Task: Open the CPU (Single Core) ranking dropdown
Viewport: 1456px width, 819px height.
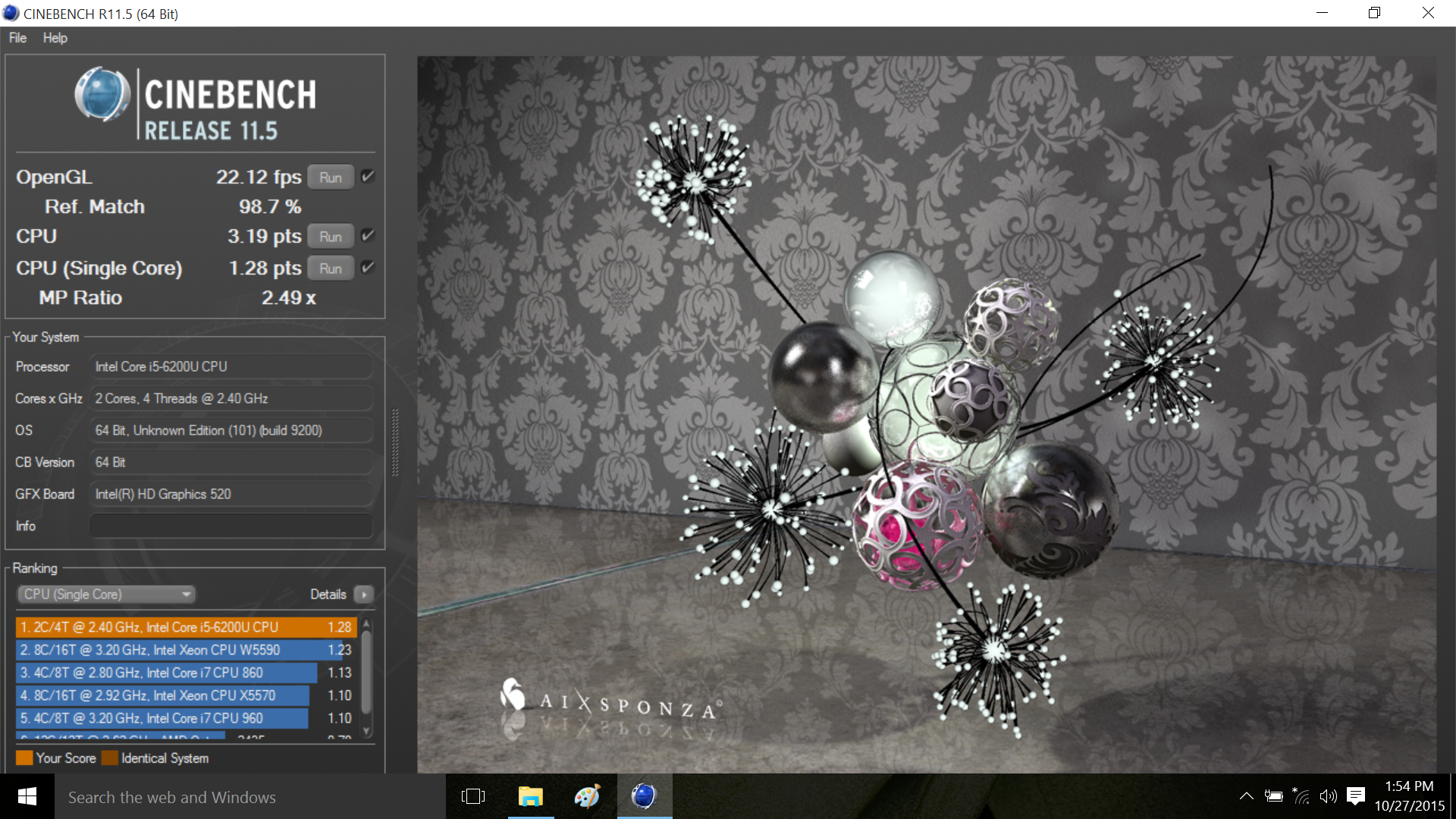Action: (106, 595)
